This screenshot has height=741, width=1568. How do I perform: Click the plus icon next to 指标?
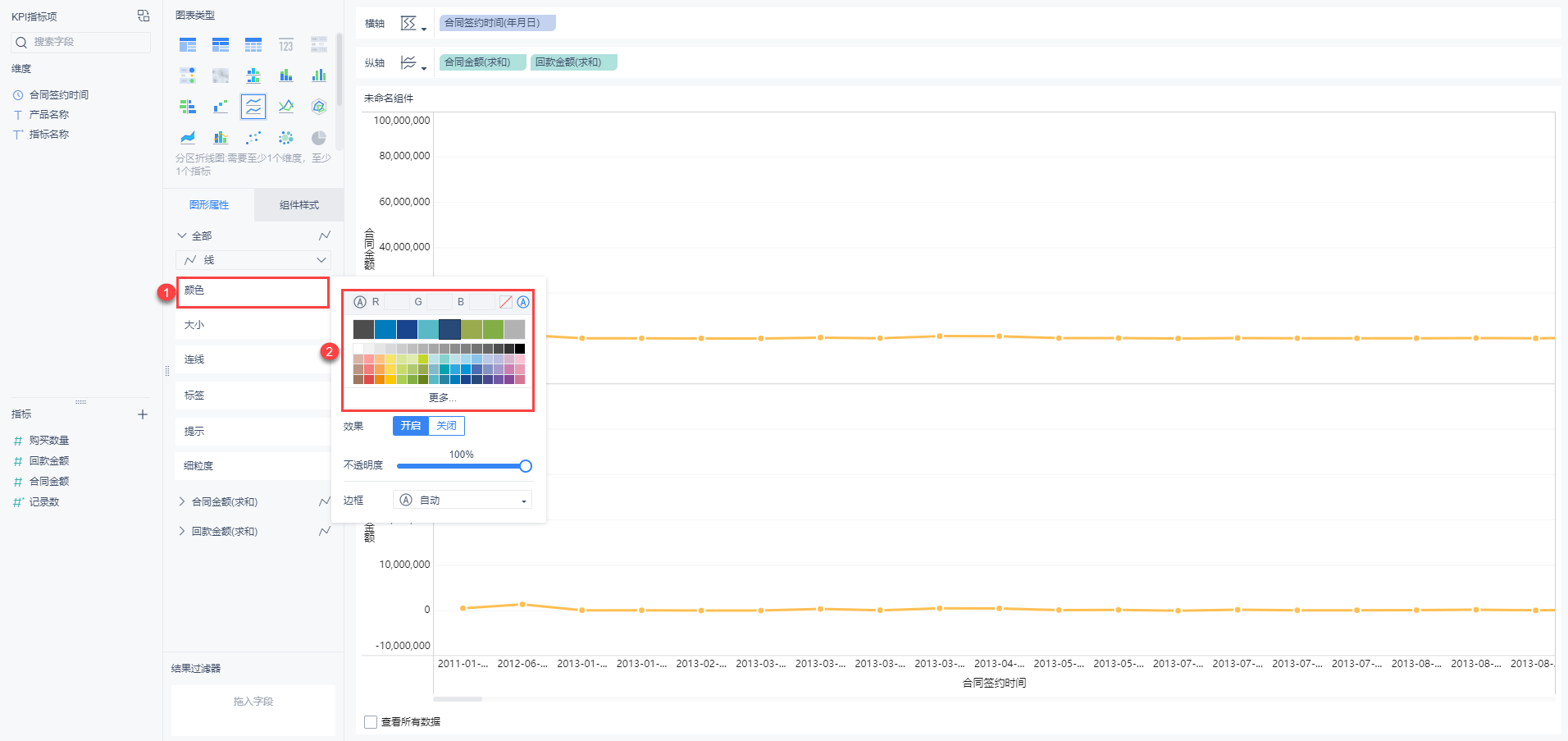(x=143, y=414)
